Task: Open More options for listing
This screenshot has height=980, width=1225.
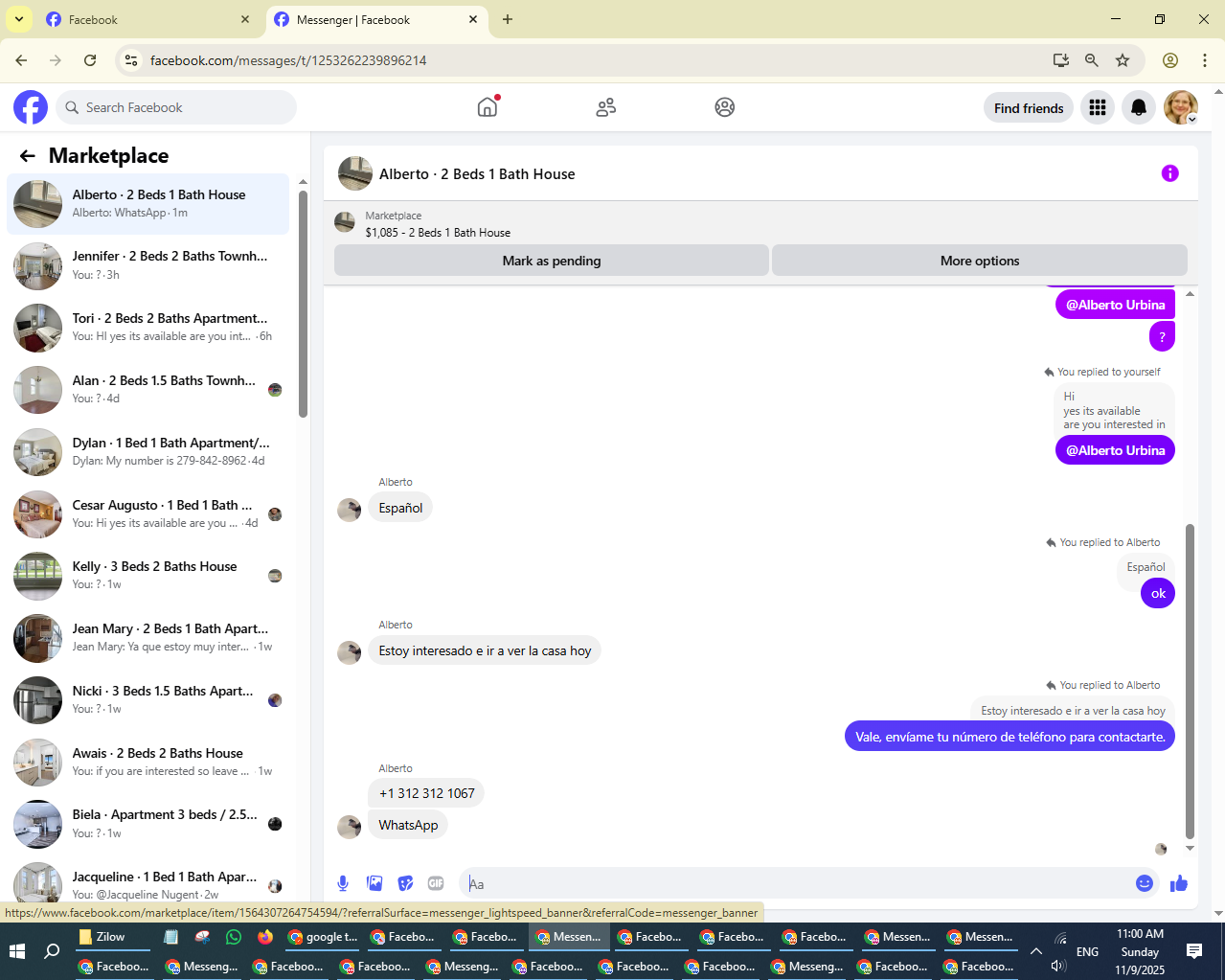Action: (980, 261)
